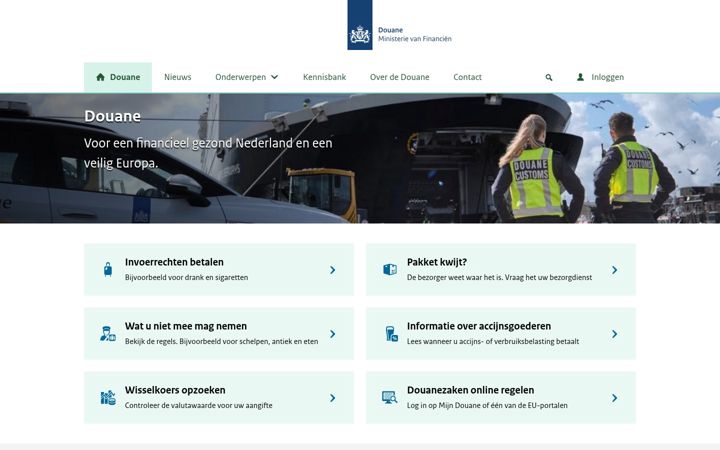
Task: Click the home icon in Douane tab
Action: coord(101,77)
